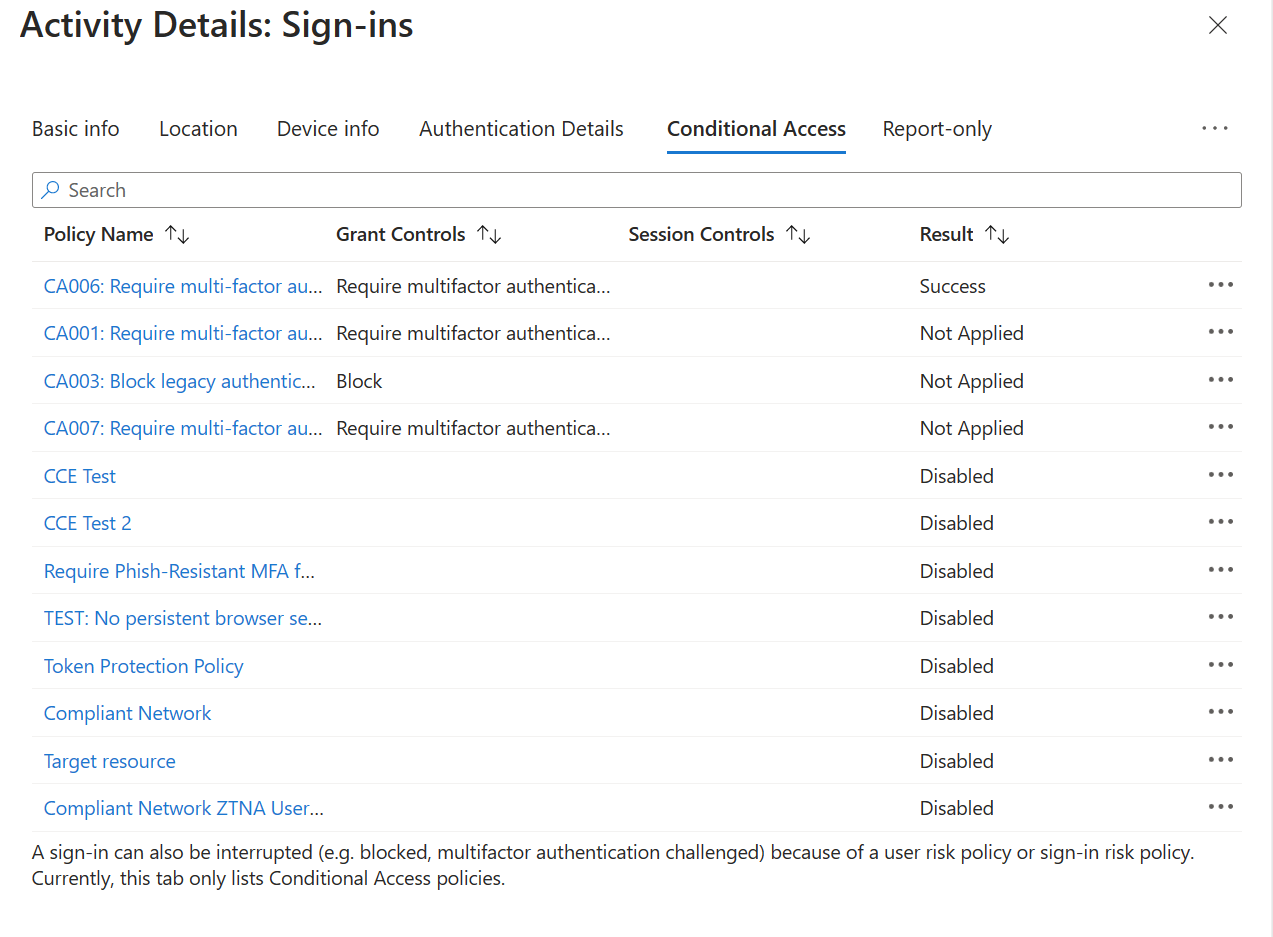This screenshot has height=937, width=1273.
Task: Click the policy Search input field
Action: coord(637,190)
